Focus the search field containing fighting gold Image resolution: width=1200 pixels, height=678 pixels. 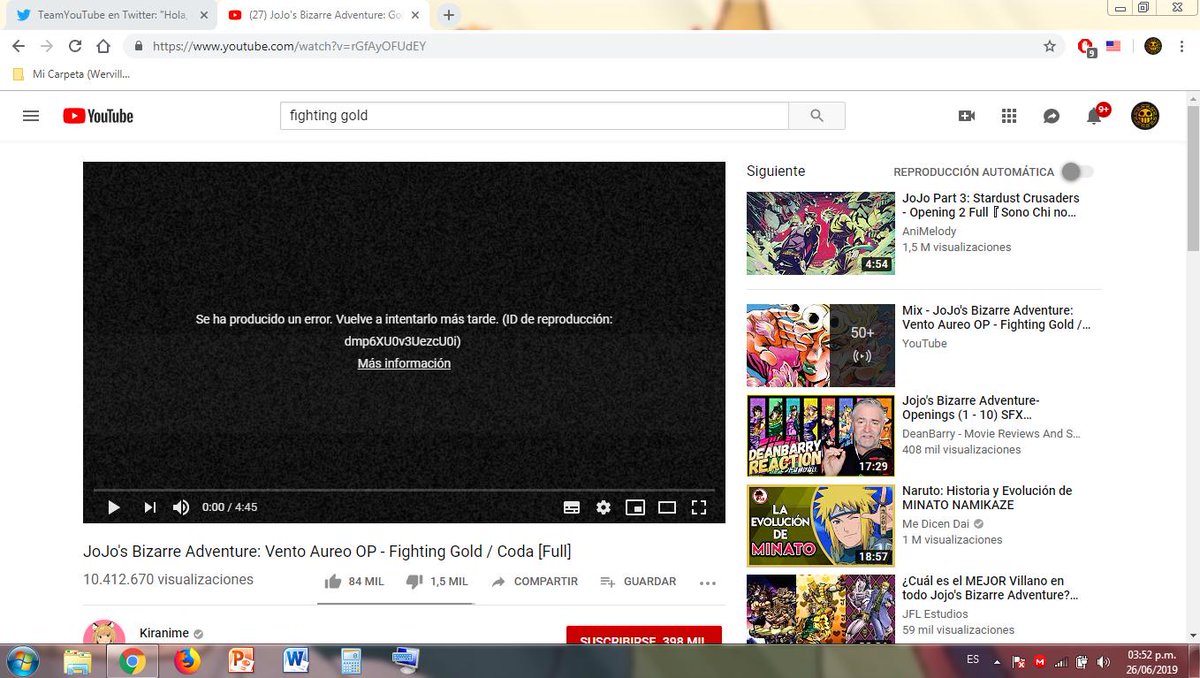coord(534,116)
